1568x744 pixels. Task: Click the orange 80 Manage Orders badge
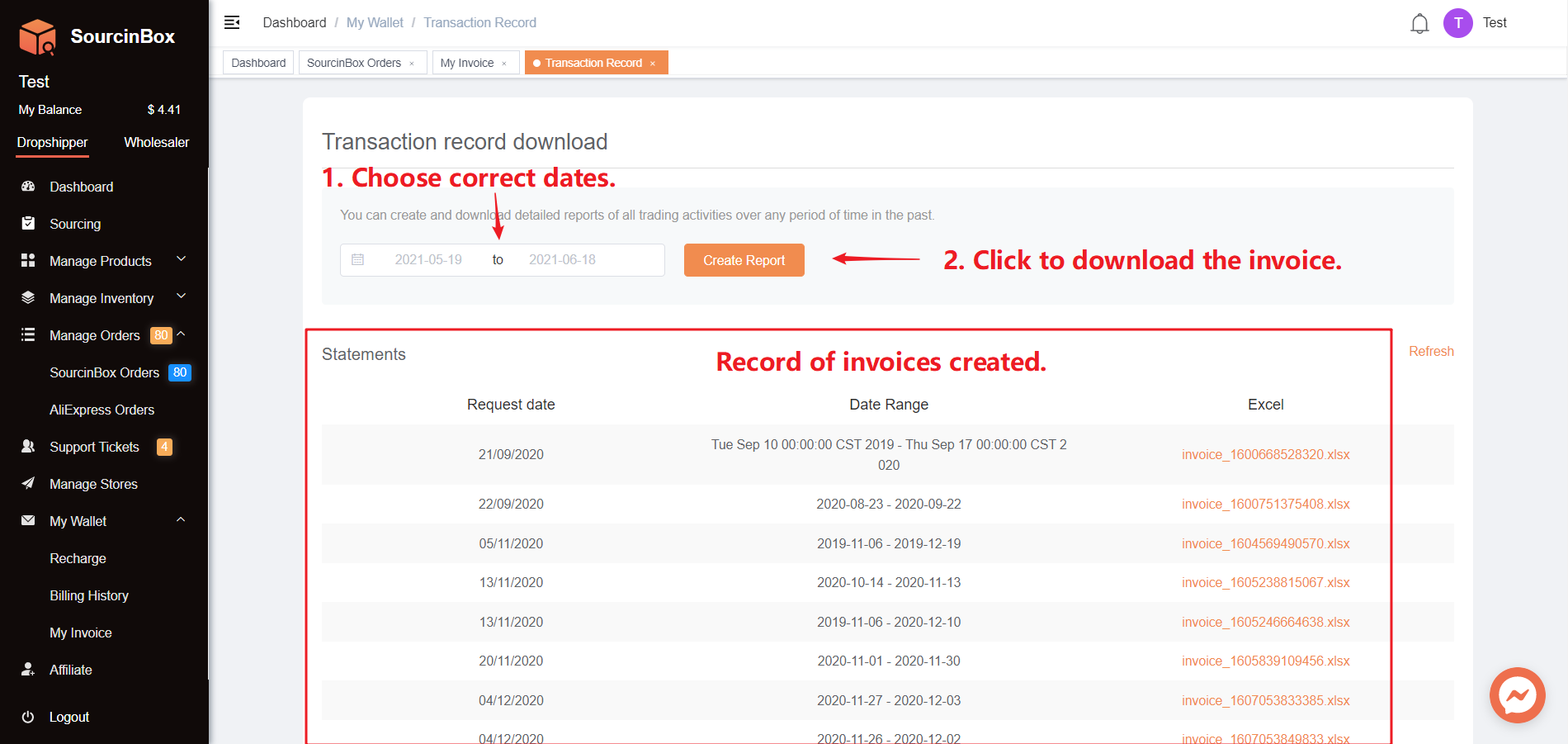[161, 335]
